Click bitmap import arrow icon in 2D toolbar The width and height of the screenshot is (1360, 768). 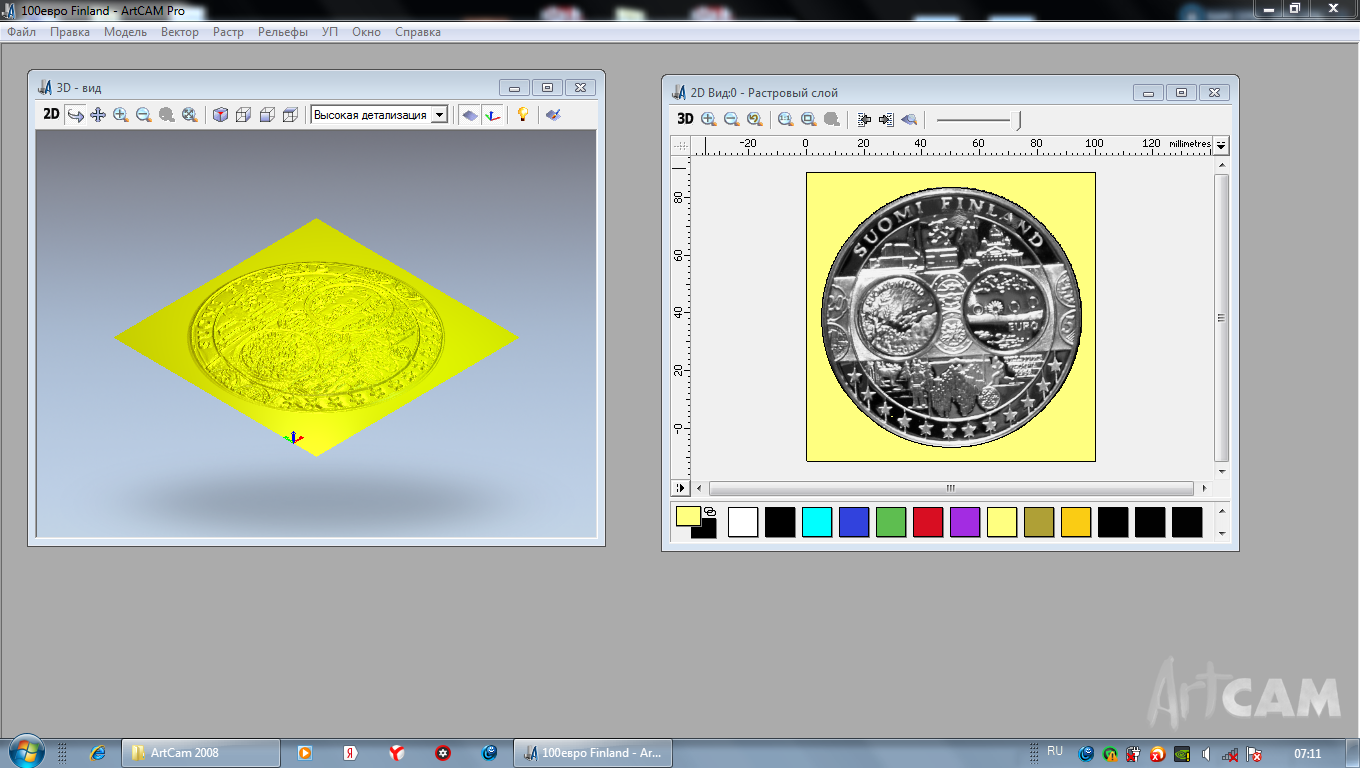pos(865,119)
